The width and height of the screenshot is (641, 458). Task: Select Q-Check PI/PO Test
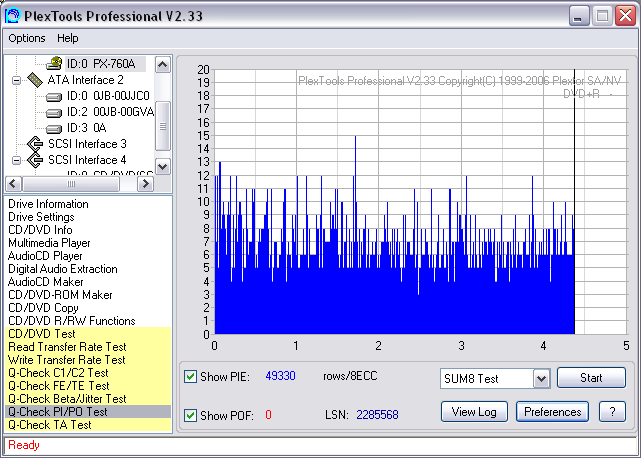pos(88,412)
